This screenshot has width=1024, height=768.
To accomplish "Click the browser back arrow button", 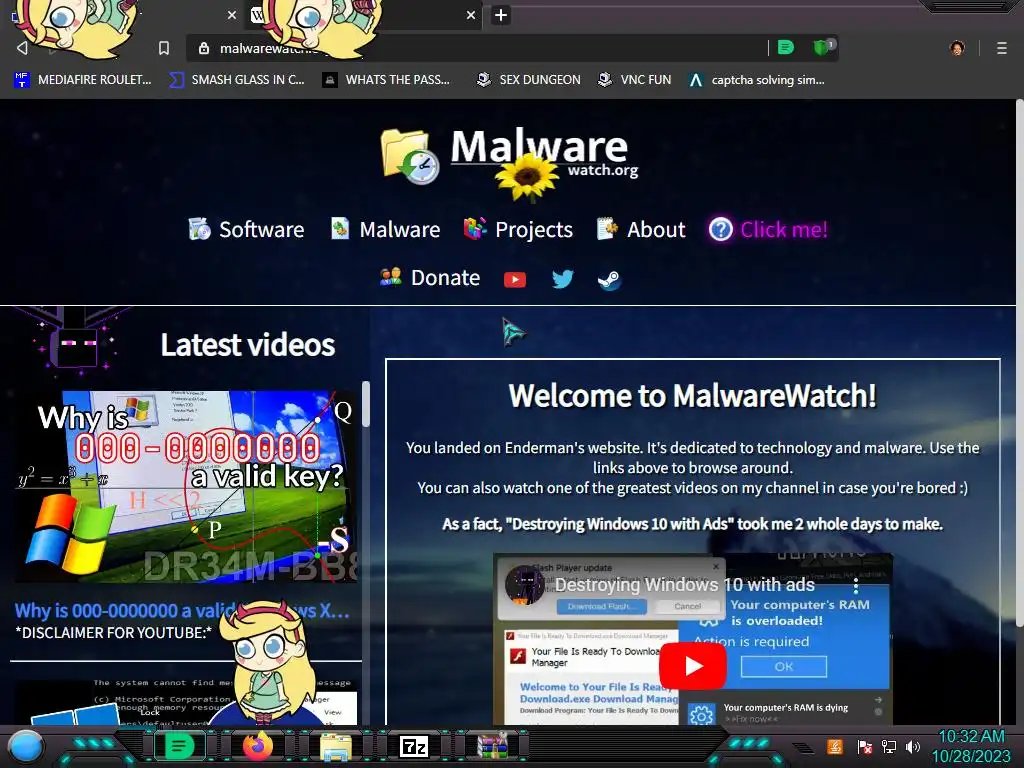I will point(22,48).
